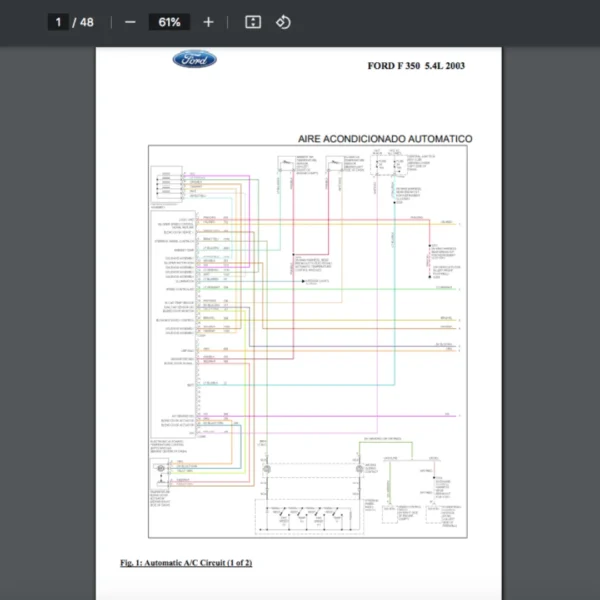The width and height of the screenshot is (600, 600).
Task: Click the total page count 48
Action: pos(87,22)
